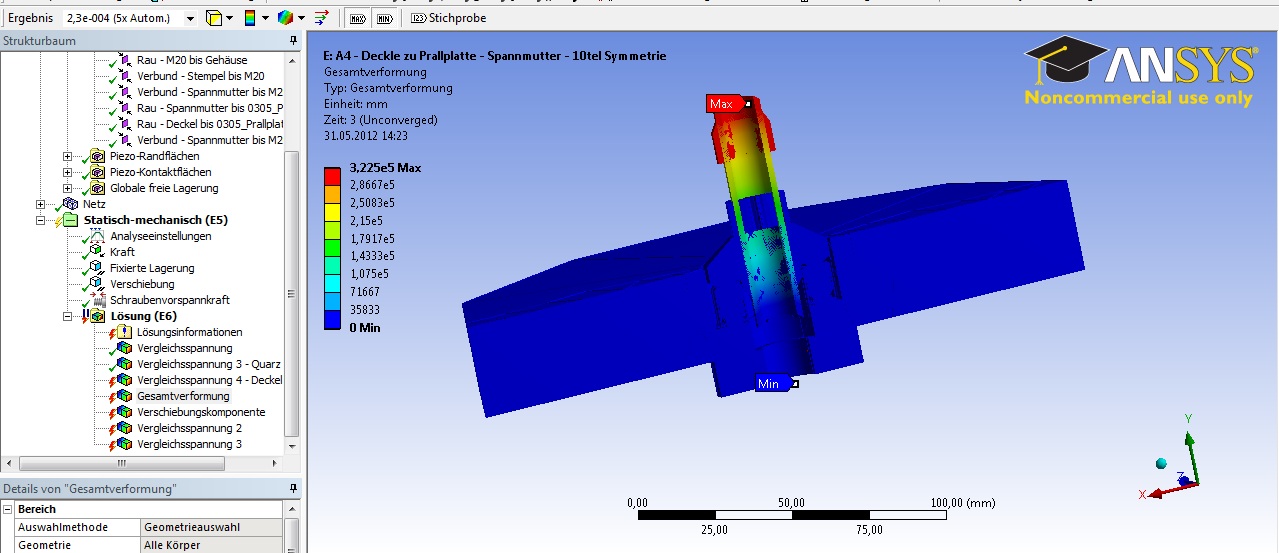Click the Geometrieauswahl value field

(211, 527)
